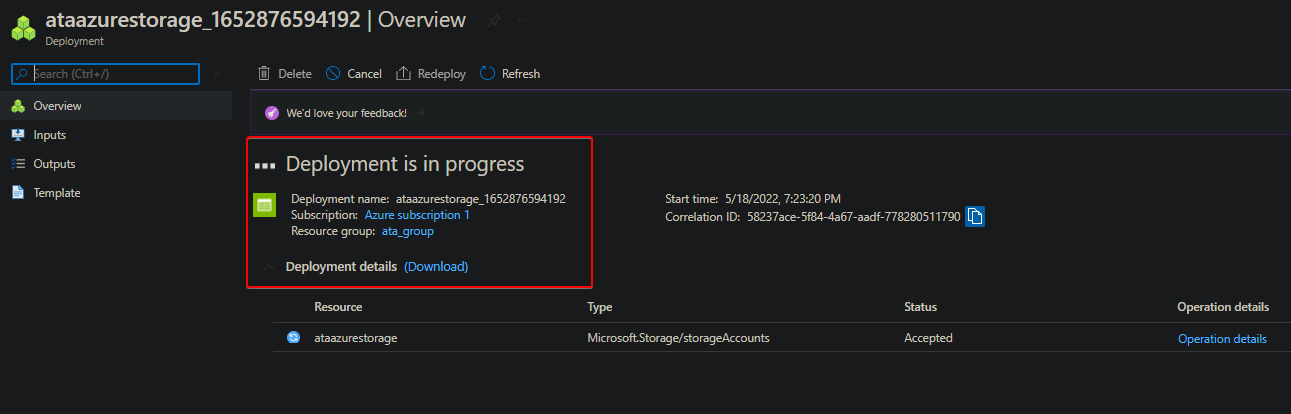Click the feedback banner arrow
The image size is (1291, 414).
(x=420, y=113)
